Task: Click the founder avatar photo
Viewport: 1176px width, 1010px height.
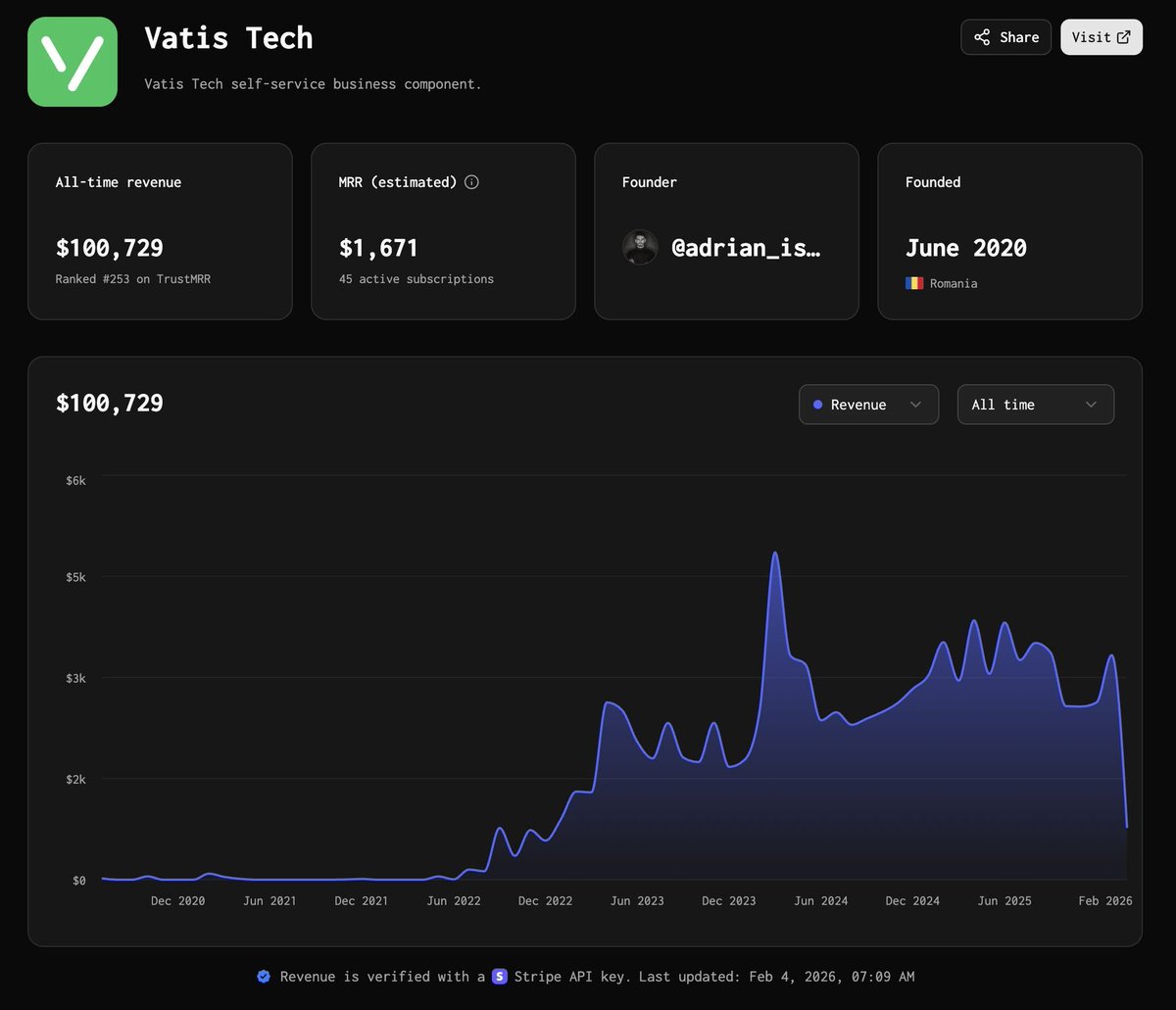Action: click(640, 247)
